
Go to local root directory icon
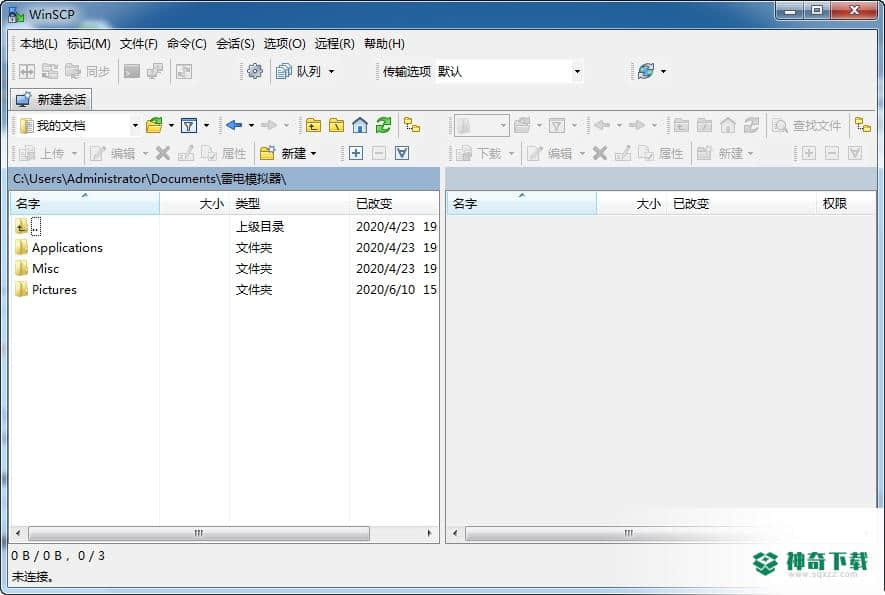click(336, 125)
